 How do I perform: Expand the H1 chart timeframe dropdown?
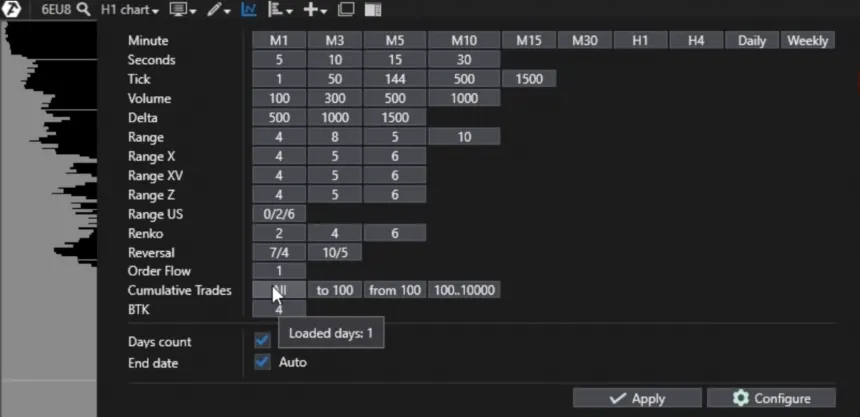pos(129,10)
